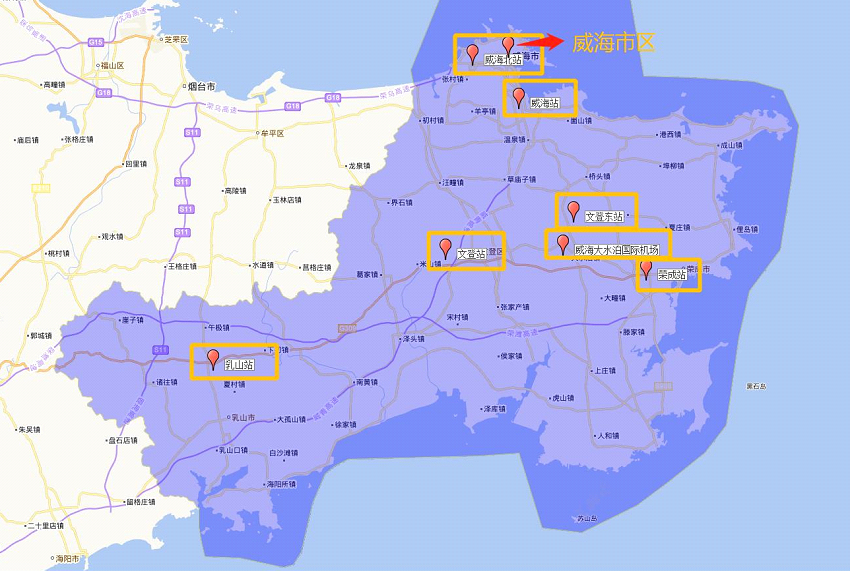Viewport: 850px width, 571px height.
Task: Click the 文登站 station label
Action: (x=471, y=253)
